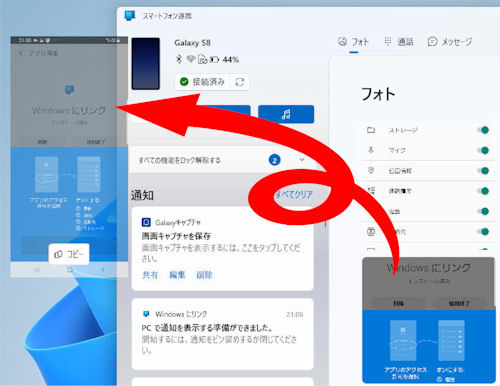The width and height of the screenshot is (500, 386).
Task: Click the battery icon beside 44%
Action: [214, 60]
